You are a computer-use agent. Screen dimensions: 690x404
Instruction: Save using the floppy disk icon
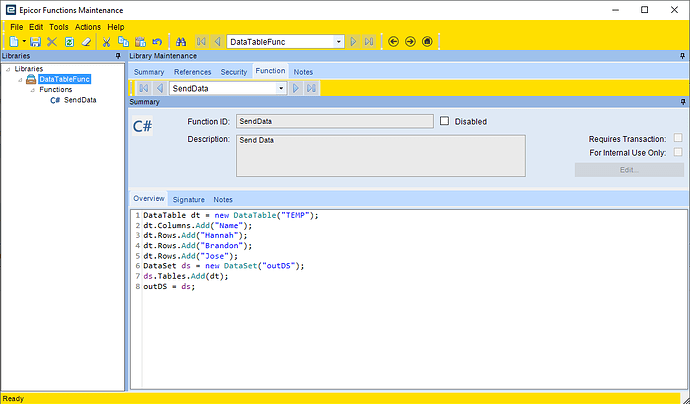coord(35,42)
